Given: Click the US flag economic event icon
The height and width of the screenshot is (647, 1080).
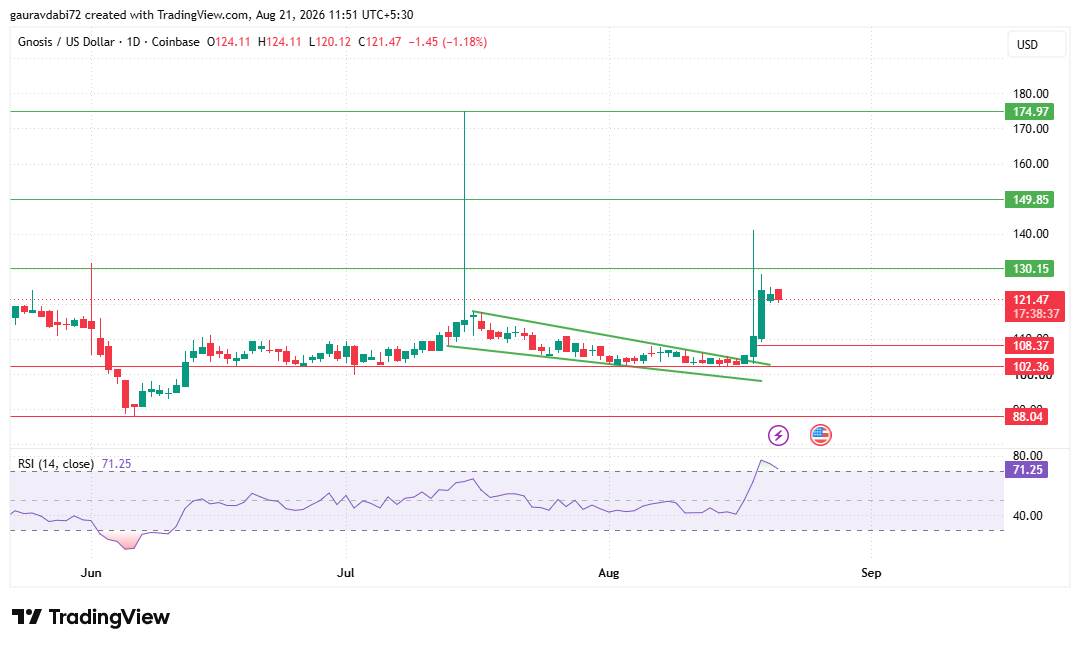Looking at the screenshot, I should coord(820,435).
